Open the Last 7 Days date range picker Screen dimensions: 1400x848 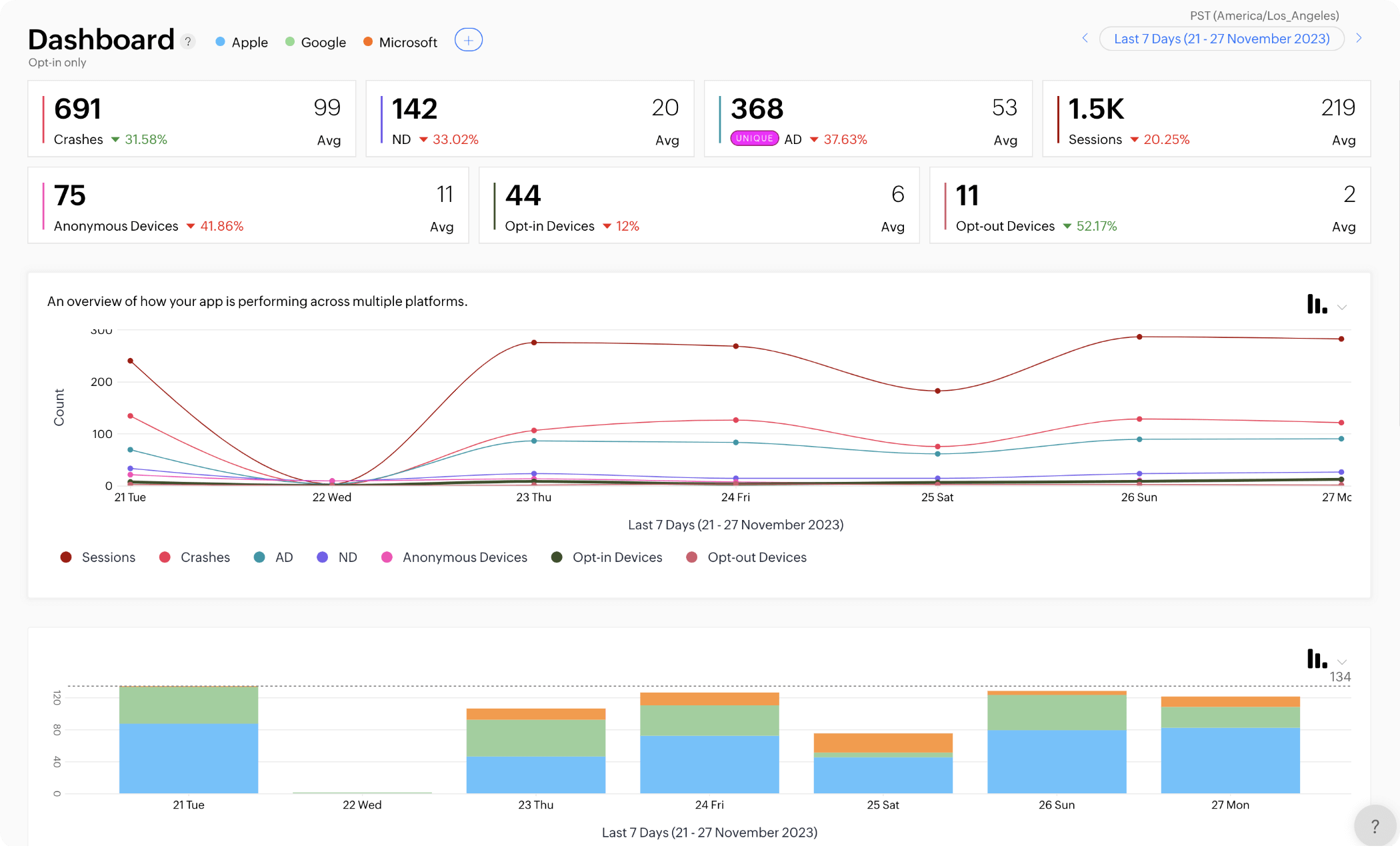tap(1221, 39)
